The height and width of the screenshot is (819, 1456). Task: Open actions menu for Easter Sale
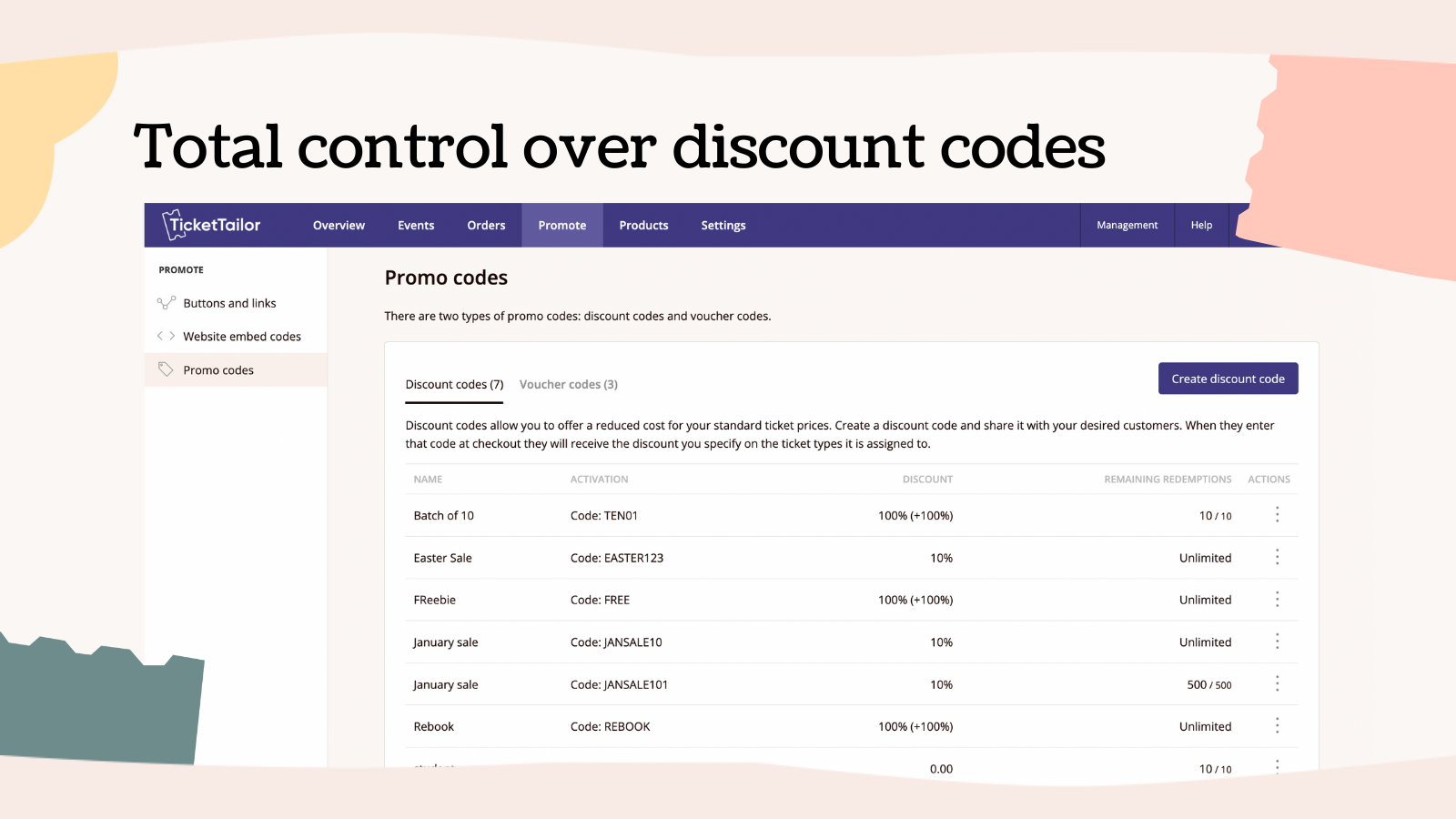[x=1277, y=557]
